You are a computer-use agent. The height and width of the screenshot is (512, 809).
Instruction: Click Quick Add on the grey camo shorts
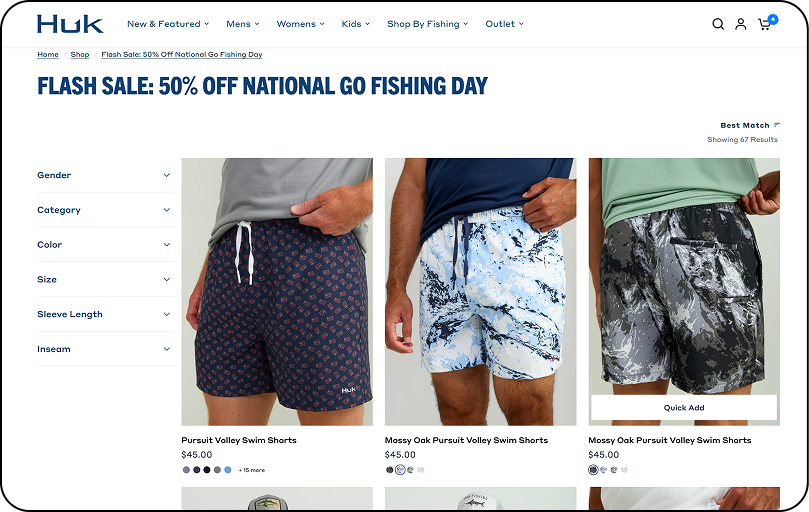(x=684, y=408)
